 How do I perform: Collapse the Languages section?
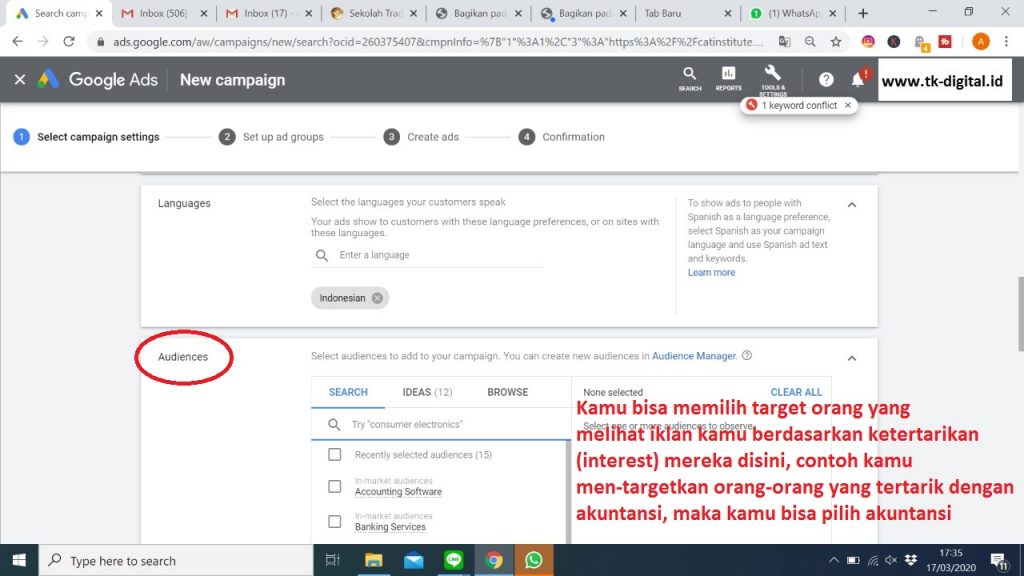pos(852,204)
